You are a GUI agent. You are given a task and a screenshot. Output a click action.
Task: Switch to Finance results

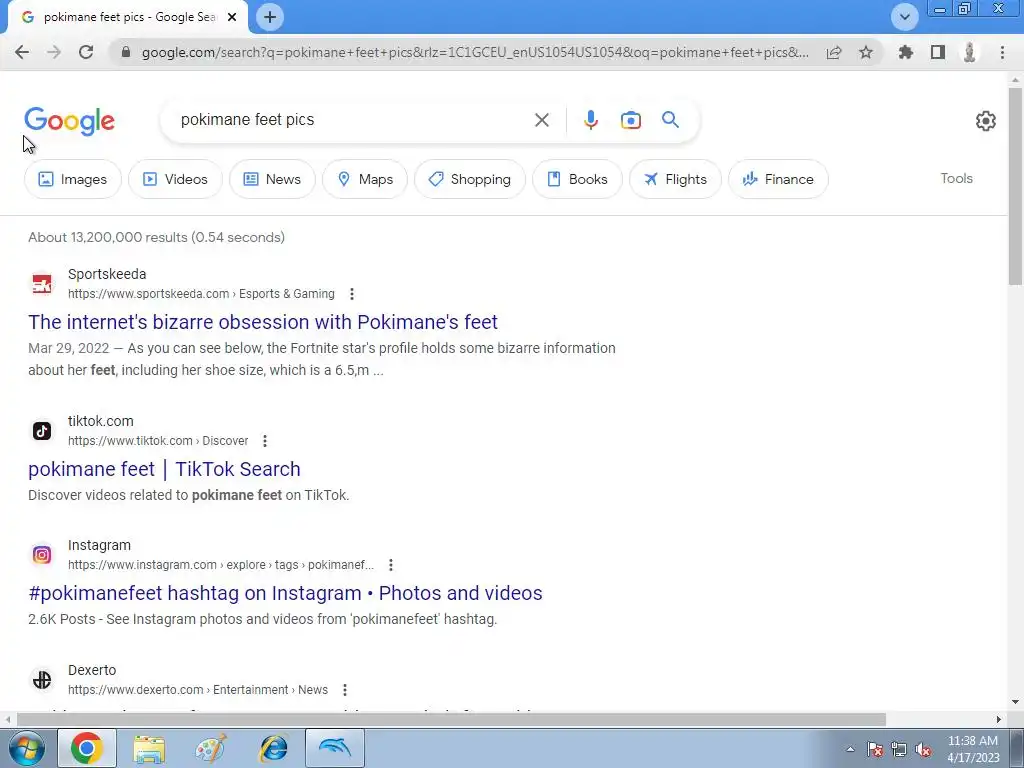pyautogui.click(x=778, y=179)
